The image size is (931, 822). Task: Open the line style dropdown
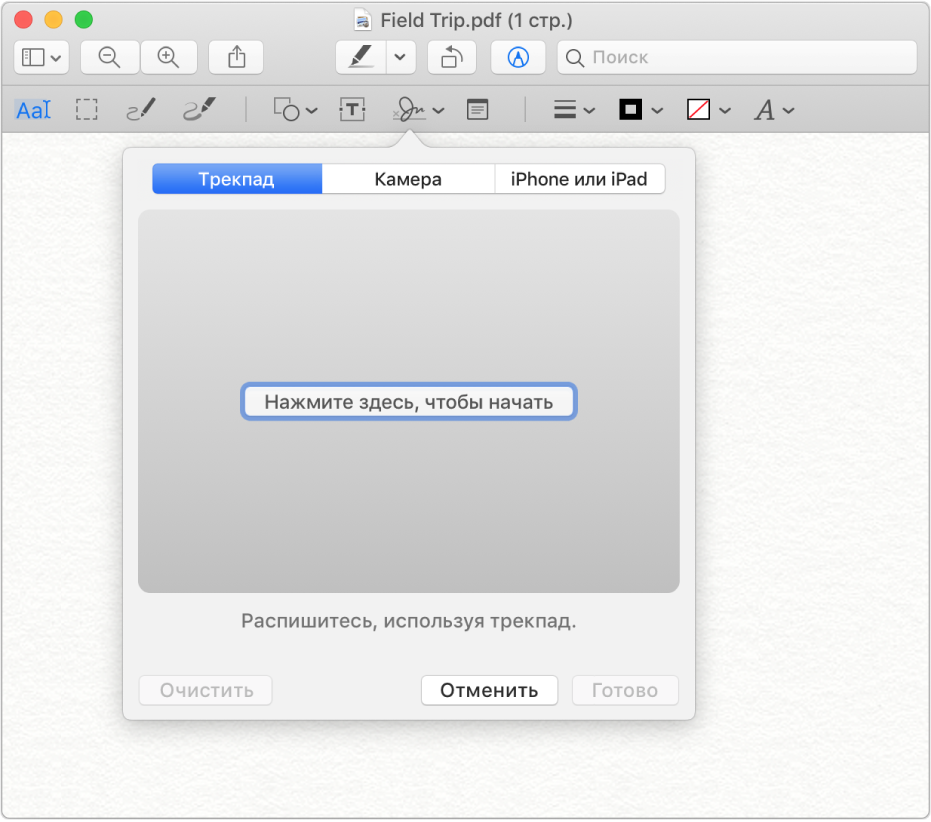click(574, 110)
